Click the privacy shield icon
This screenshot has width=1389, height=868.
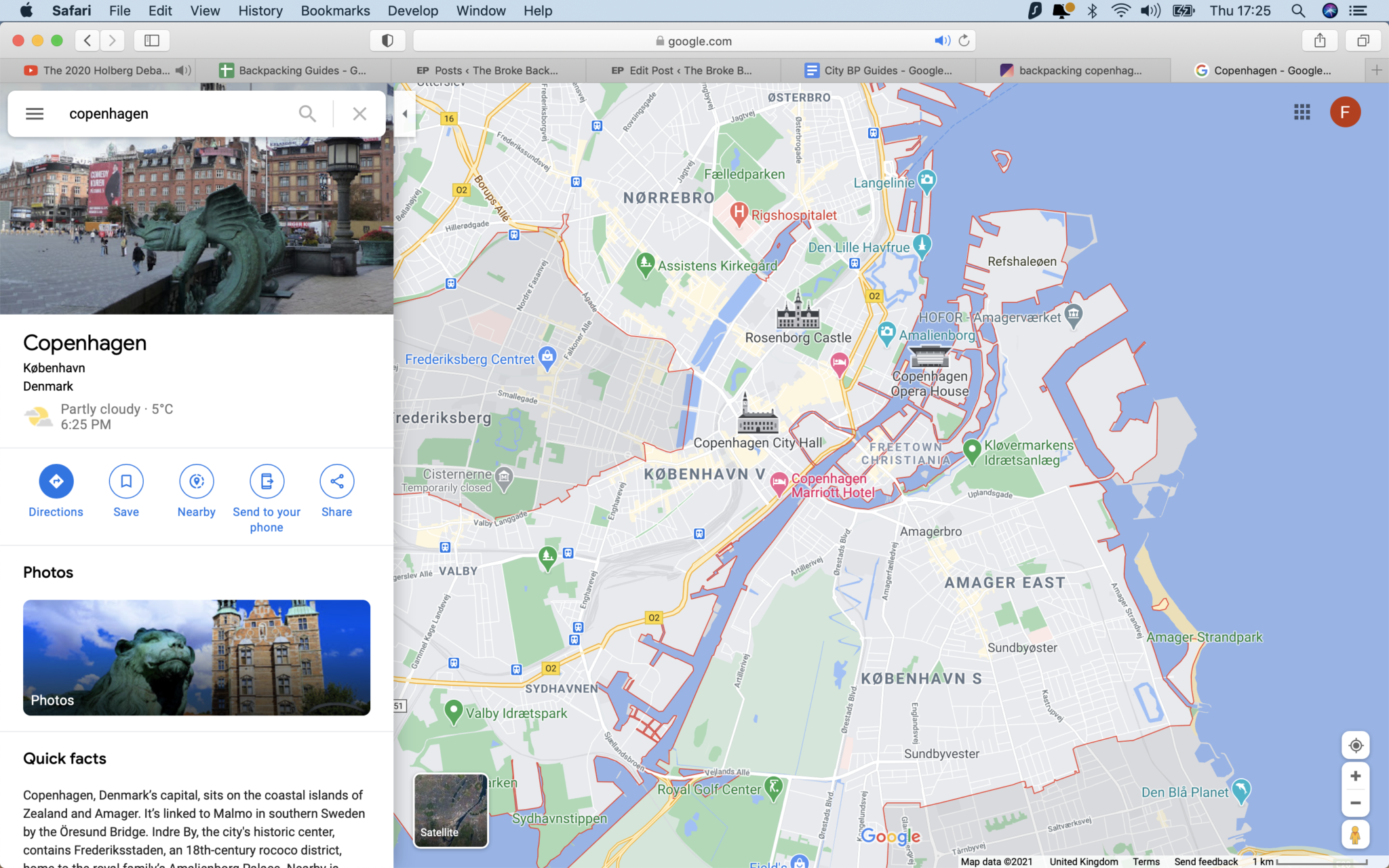(x=387, y=41)
